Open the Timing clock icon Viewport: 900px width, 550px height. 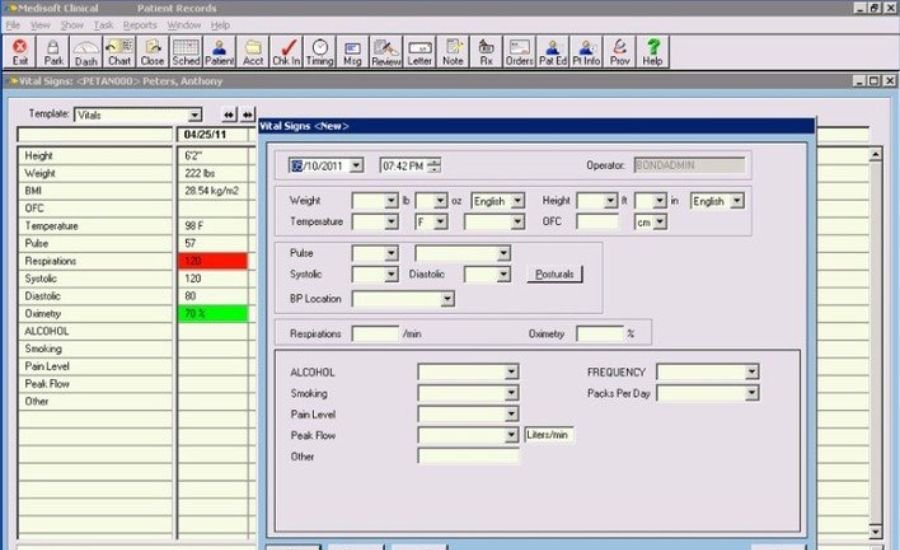tap(320, 52)
